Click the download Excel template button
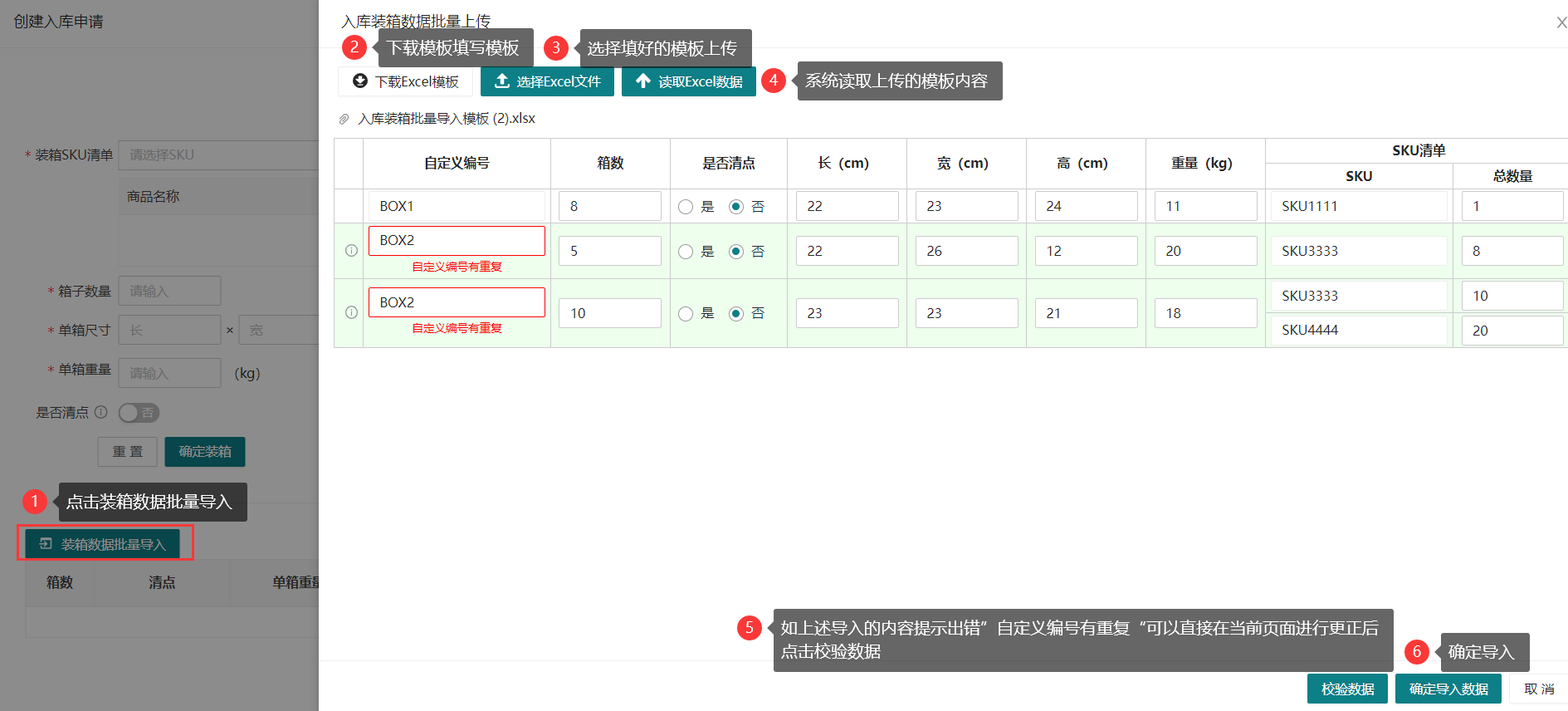The image size is (1568, 711). pyautogui.click(x=406, y=81)
